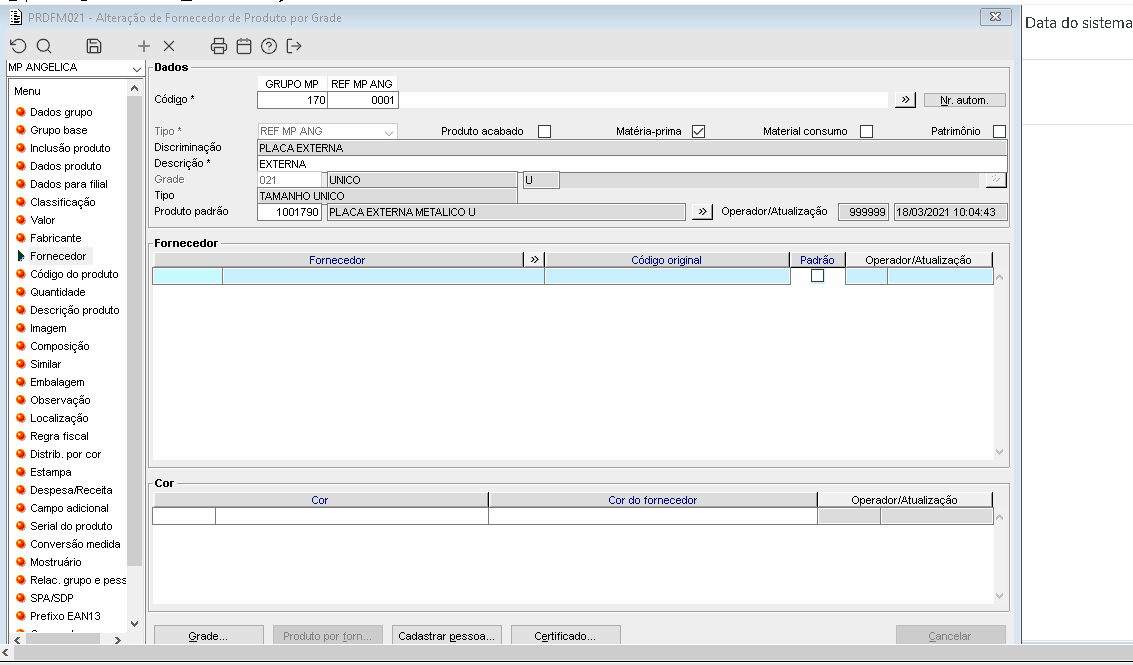Open Embalagem menu item

(x=57, y=382)
